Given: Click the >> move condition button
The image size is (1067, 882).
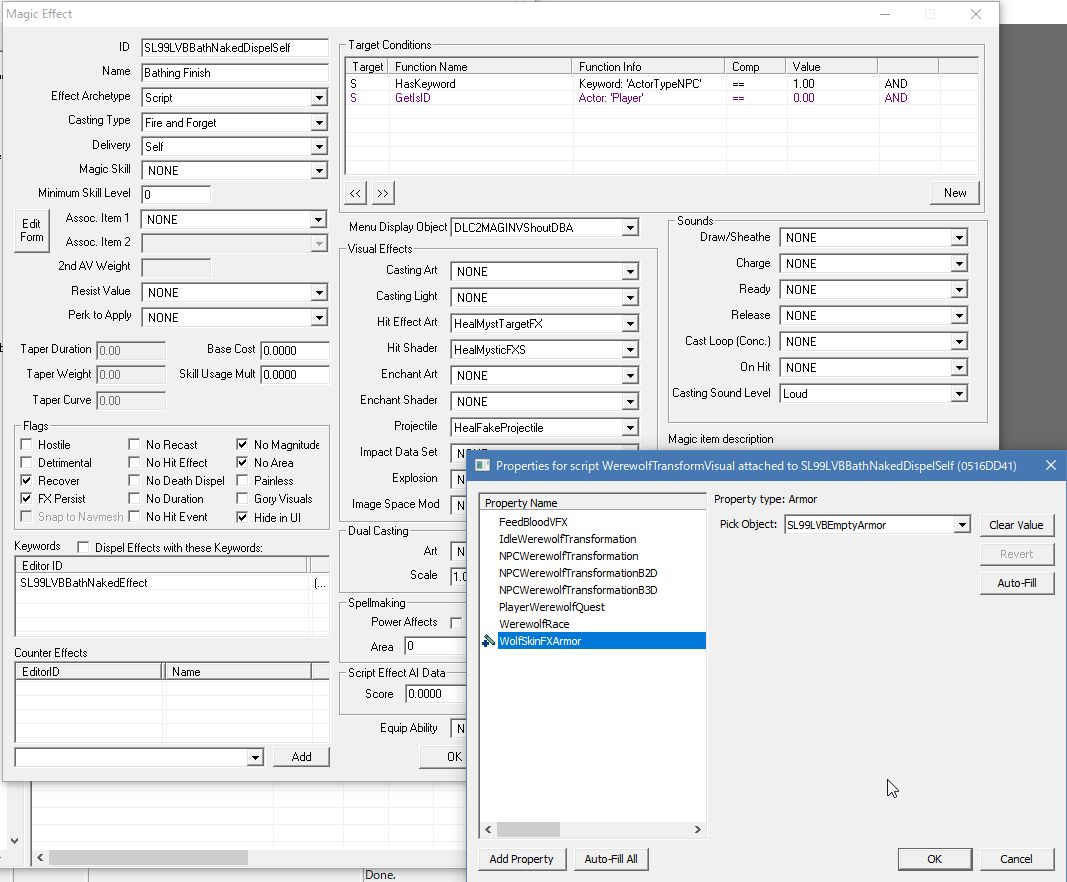Looking at the screenshot, I should click(383, 192).
